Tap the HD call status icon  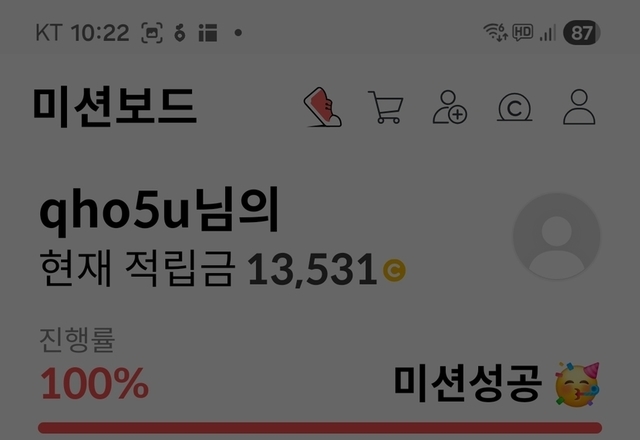coord(522,32)
